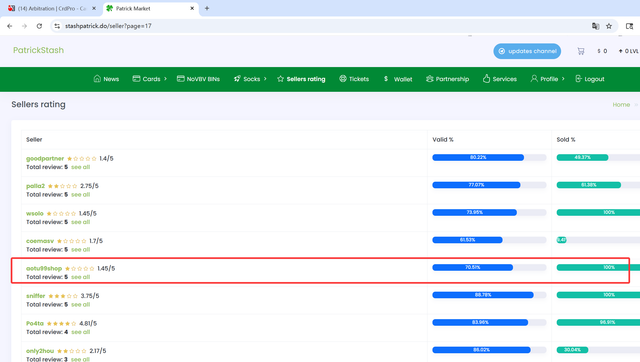Click the Logout menu item
The image size is (640, 362).
[x=590, y=79]
